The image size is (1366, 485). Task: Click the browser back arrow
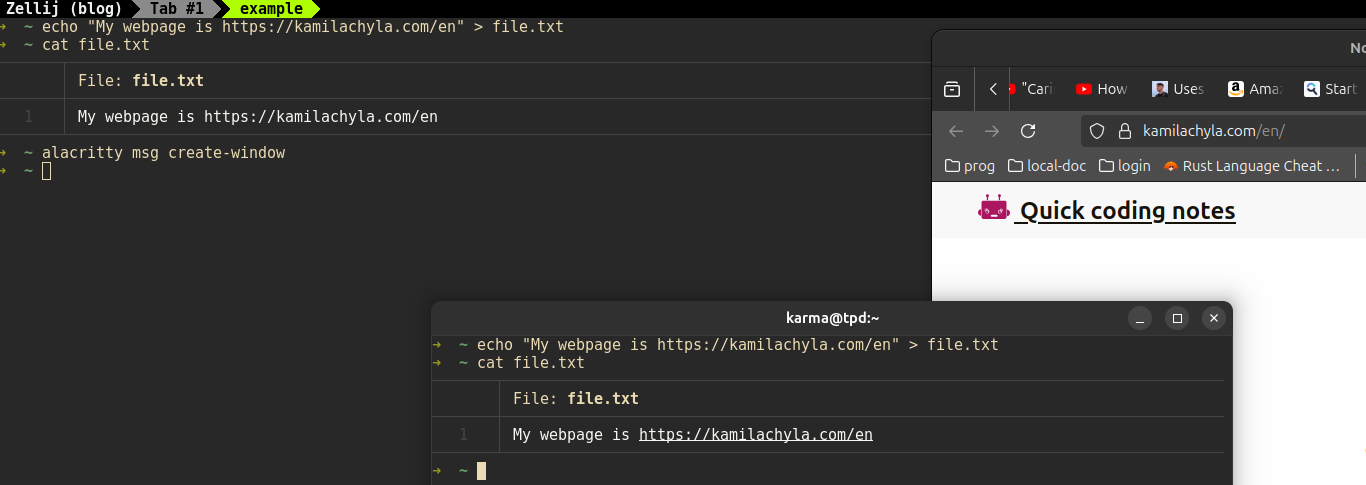coord(956,131)
